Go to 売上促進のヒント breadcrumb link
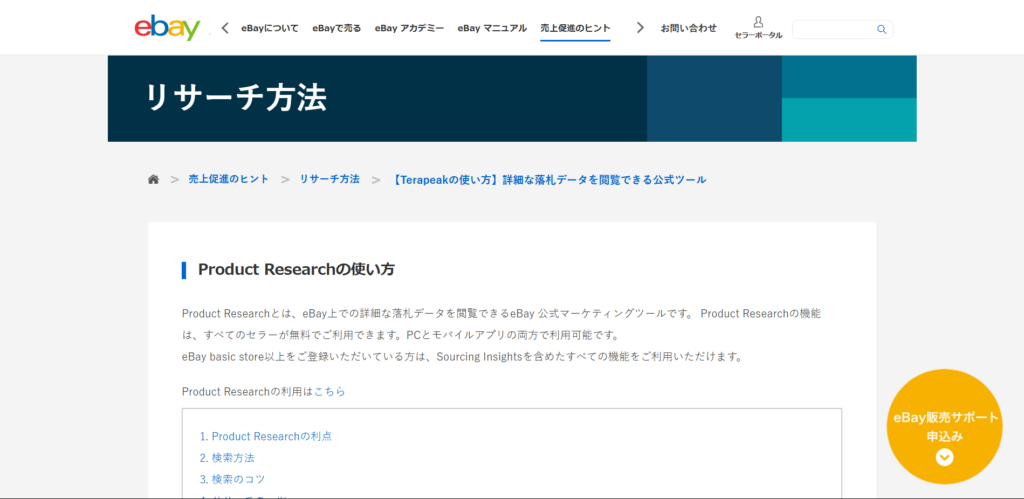The height and width of the screenshot is (499, 1024). point(229,179)
